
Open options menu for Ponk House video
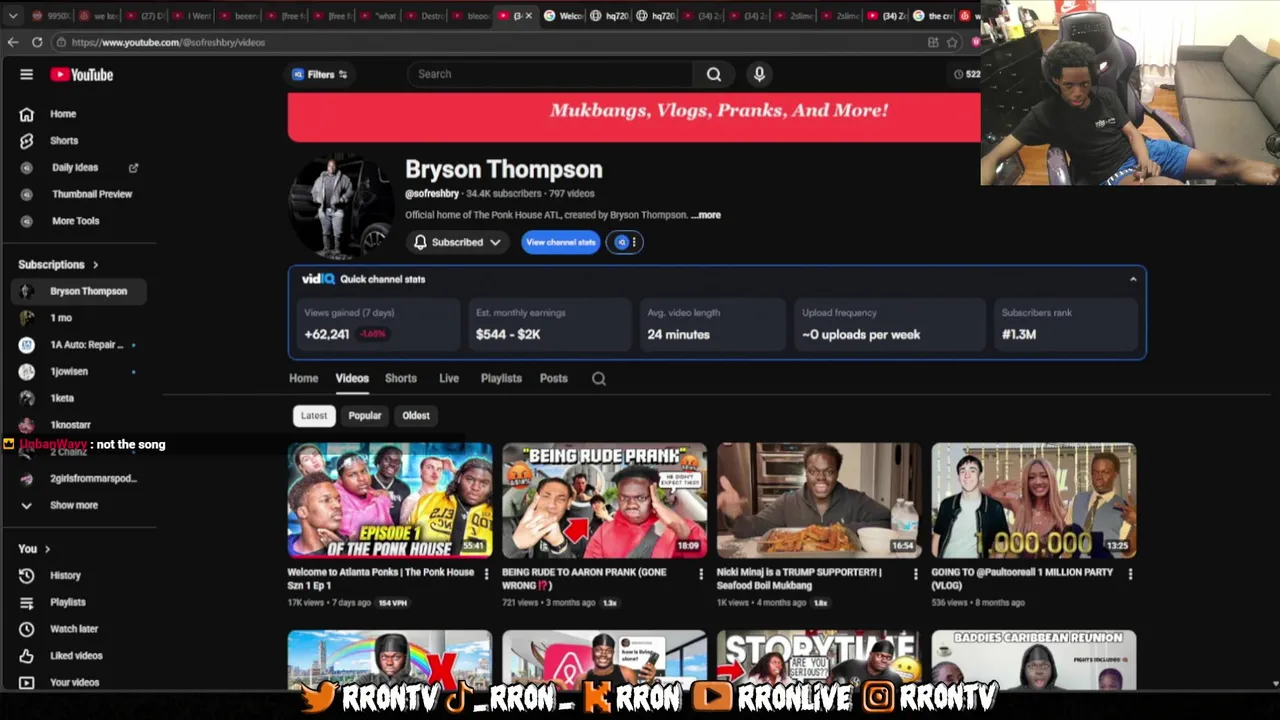coord(487,574)
